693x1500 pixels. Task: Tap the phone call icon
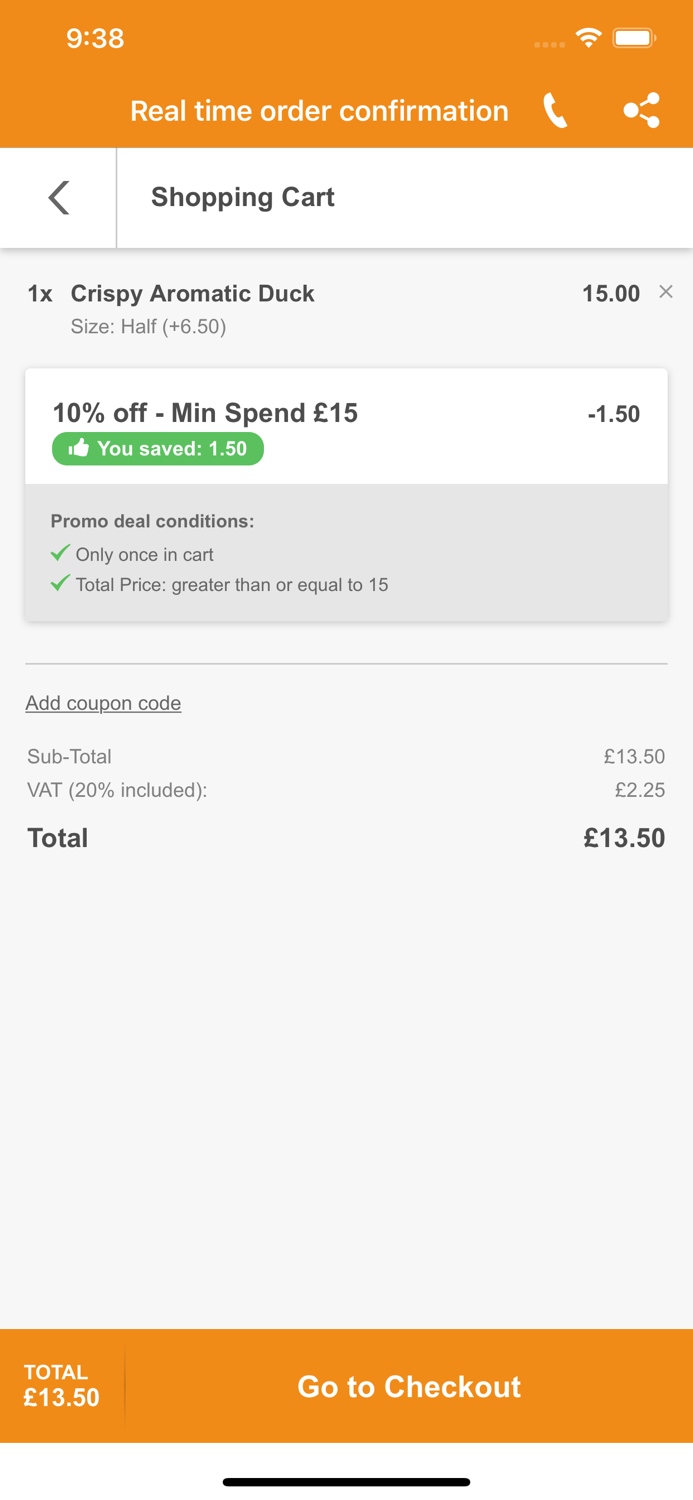[x=555, y=111]
